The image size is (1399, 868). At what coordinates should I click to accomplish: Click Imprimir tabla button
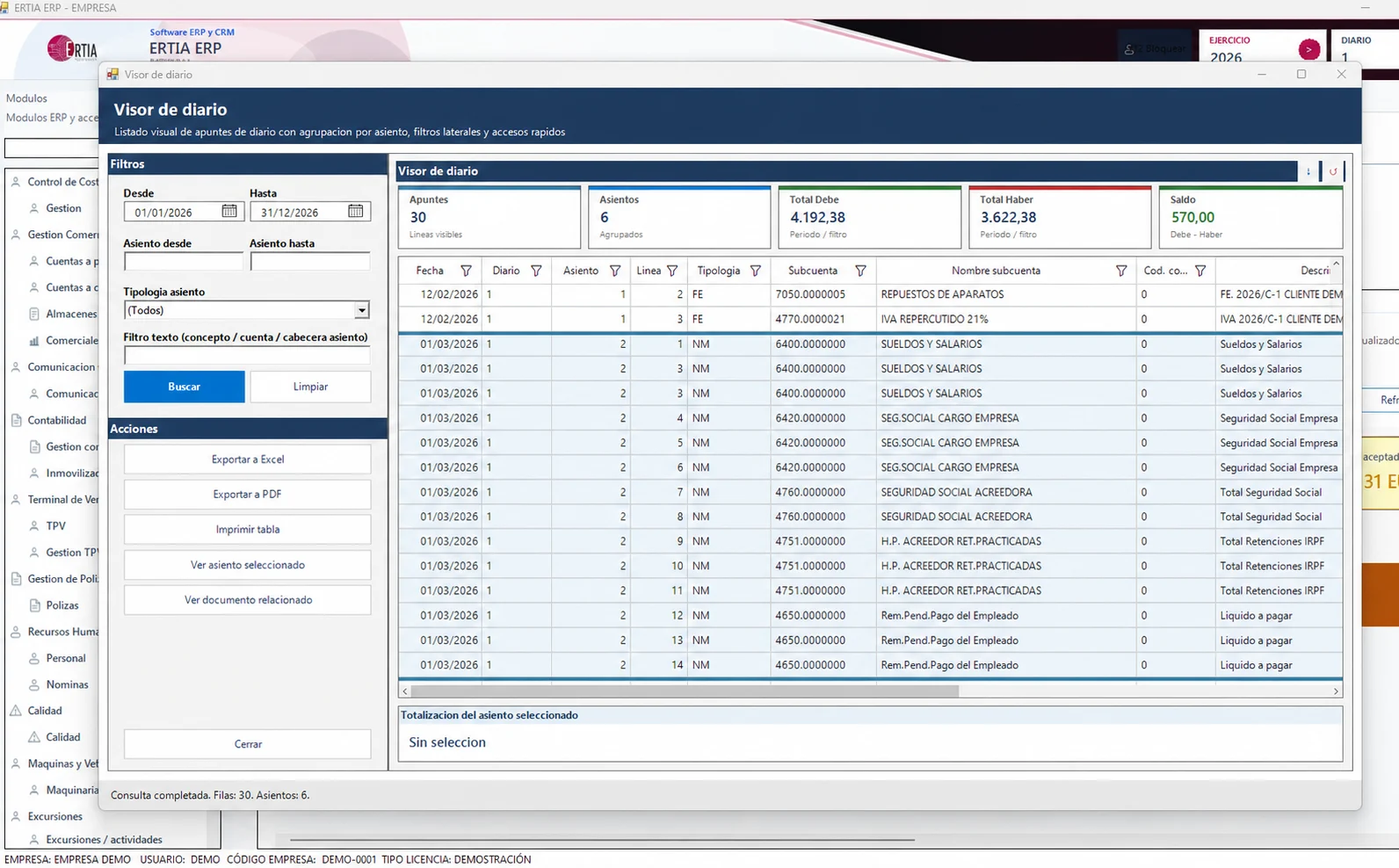pos(248,530)
